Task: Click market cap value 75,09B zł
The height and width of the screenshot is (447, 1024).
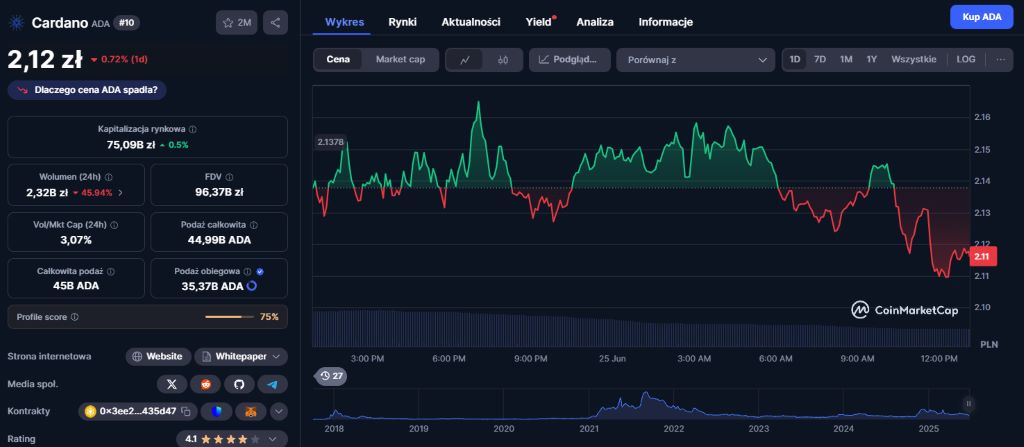Action: 131,144
